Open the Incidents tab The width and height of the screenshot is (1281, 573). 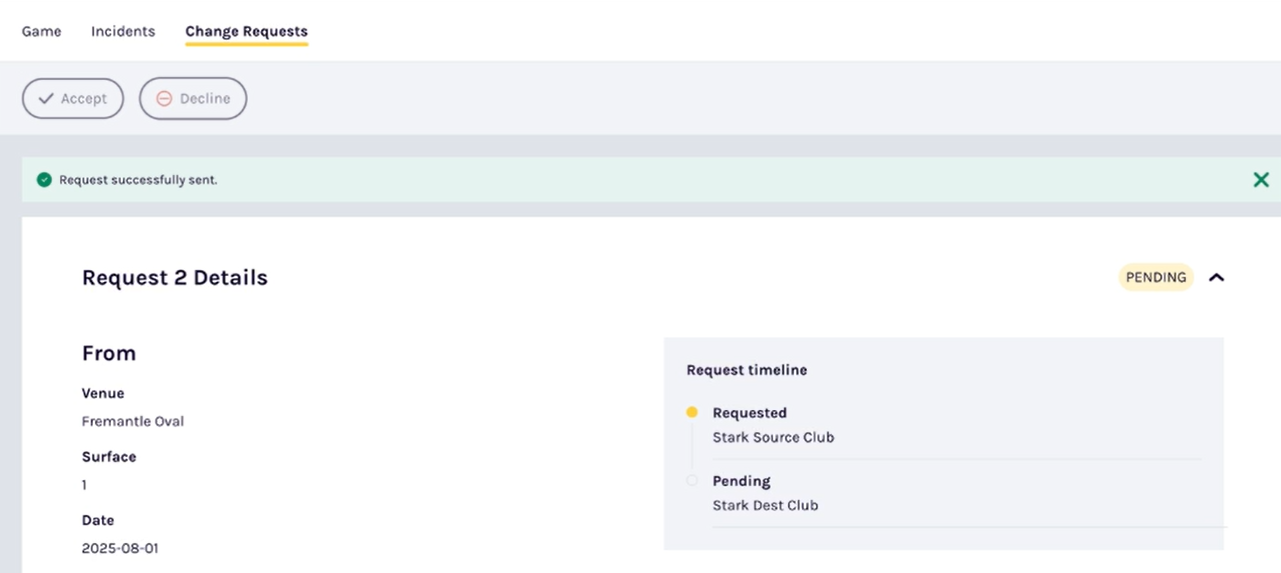pyautogui.click(x=123, y=31)
